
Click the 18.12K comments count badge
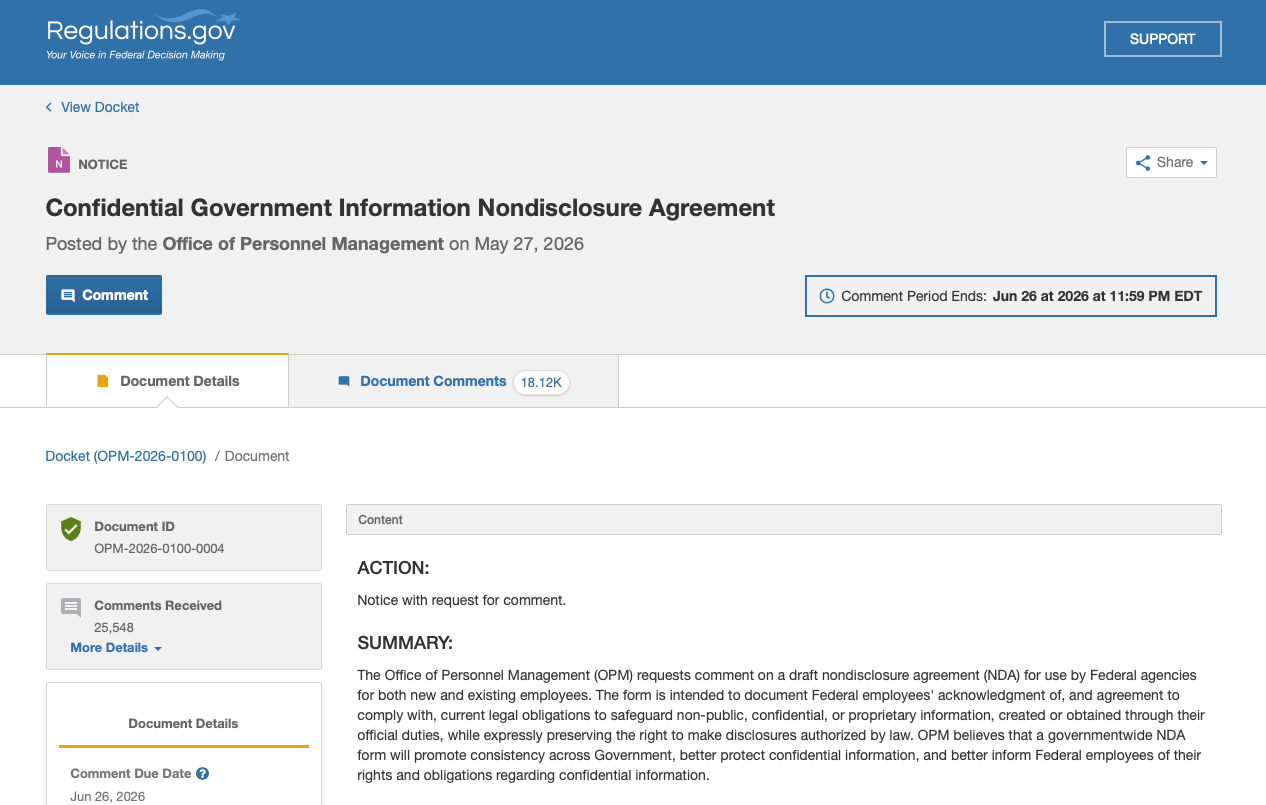(541, 382)
